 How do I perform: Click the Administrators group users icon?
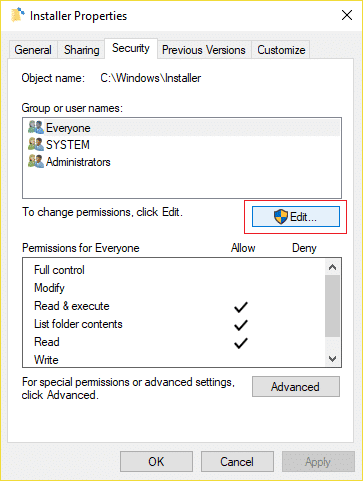coord(36,161)
